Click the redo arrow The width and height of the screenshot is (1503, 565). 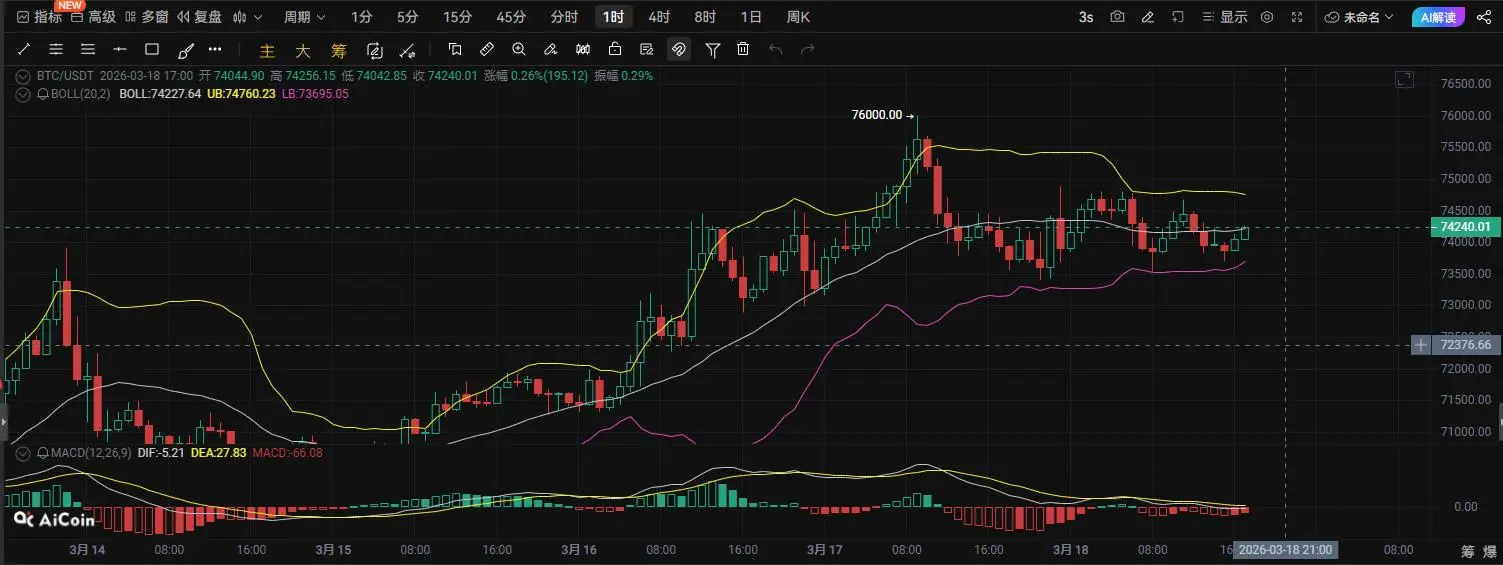[x=807, y=49]
